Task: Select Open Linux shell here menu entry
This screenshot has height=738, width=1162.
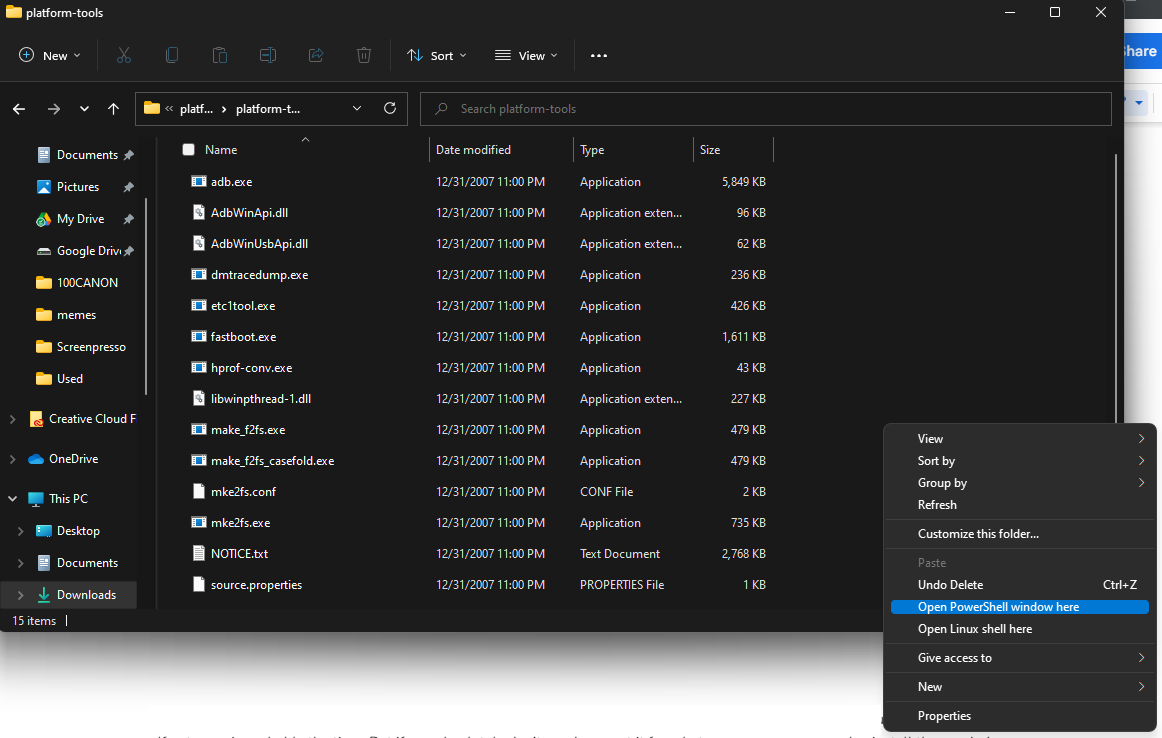Action: 974,629
